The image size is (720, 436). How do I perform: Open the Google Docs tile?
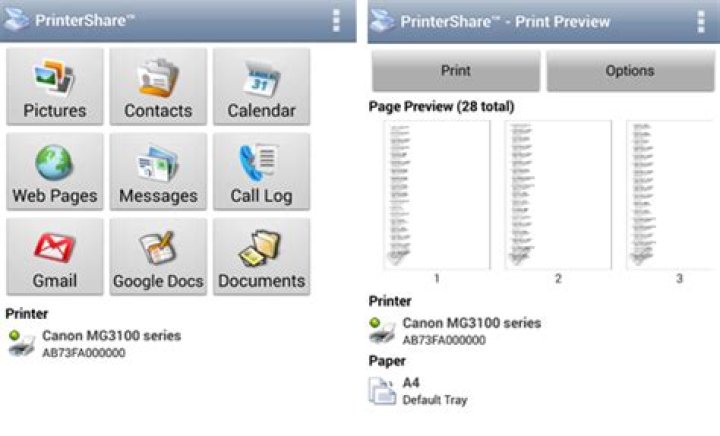point(158,257)
